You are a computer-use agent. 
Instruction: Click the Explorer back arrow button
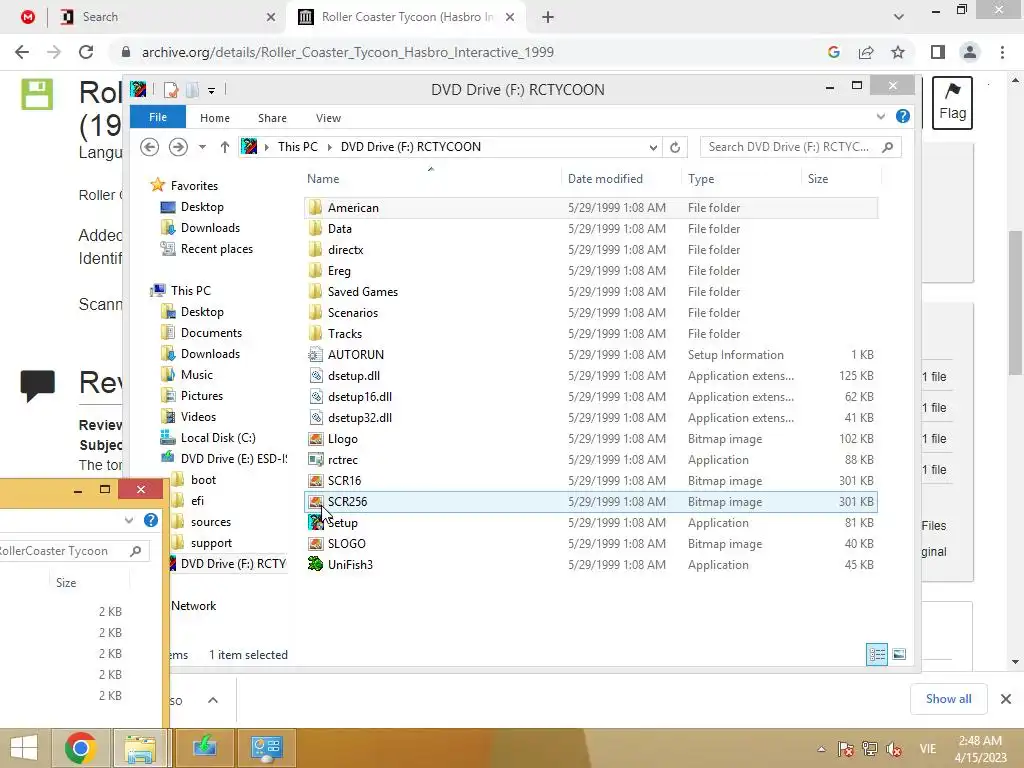click(150, 147)
